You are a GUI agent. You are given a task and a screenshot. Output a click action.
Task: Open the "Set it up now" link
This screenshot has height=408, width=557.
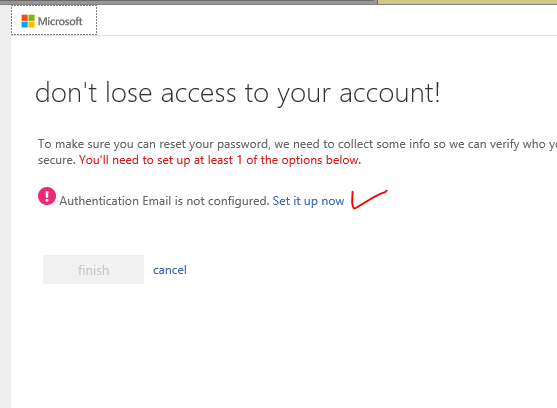tap(308, 201)
